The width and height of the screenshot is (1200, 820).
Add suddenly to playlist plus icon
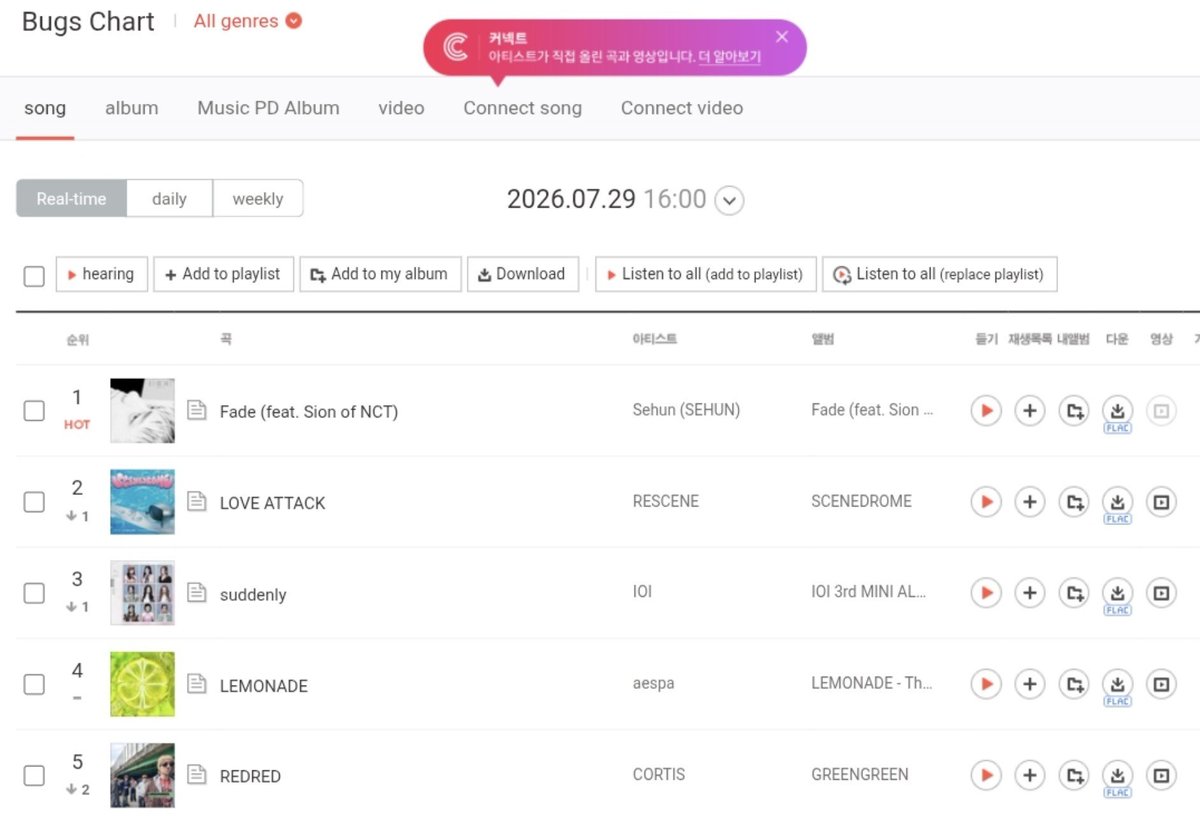[x=1030, y=593]
